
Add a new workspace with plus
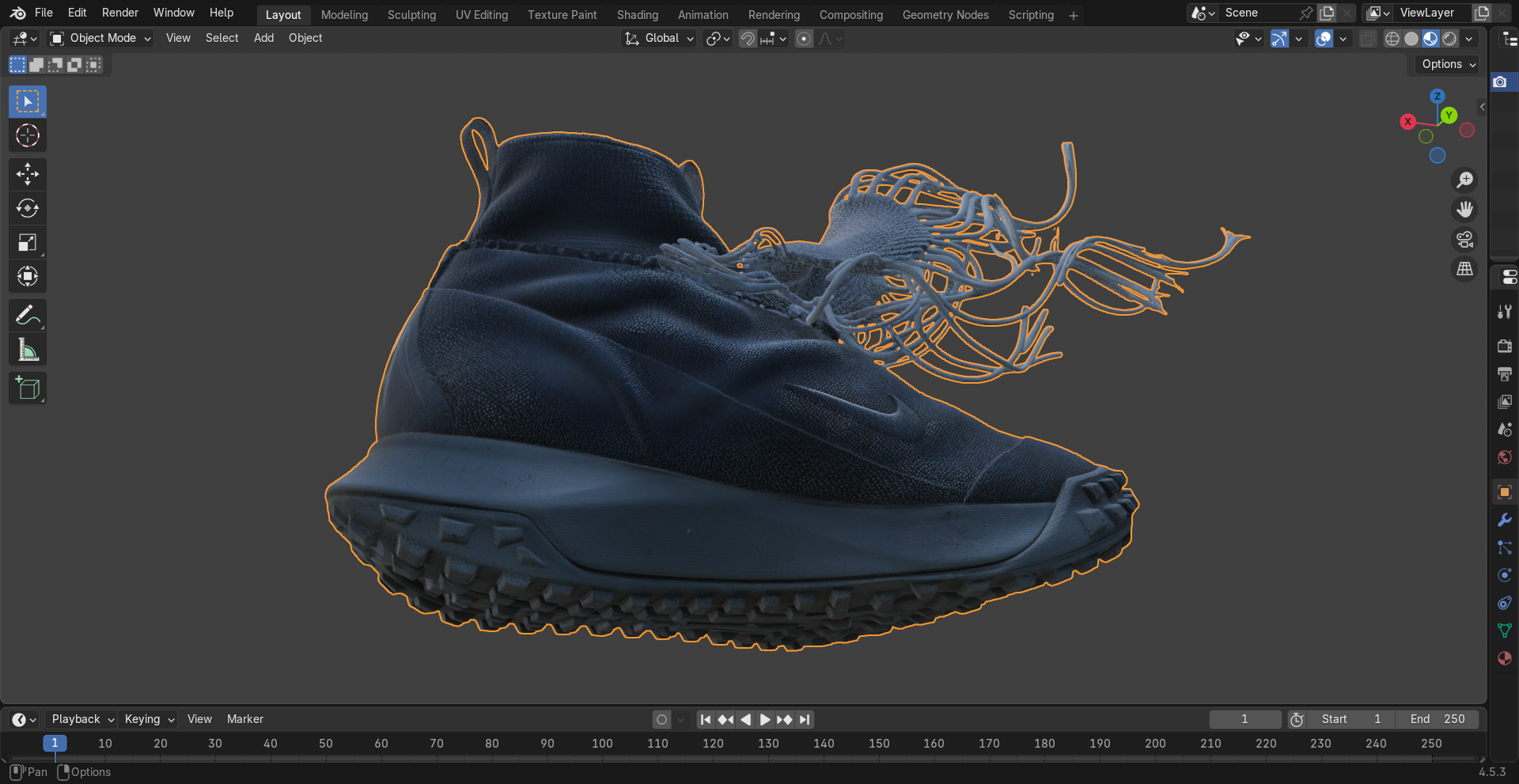coord(1074,15)
